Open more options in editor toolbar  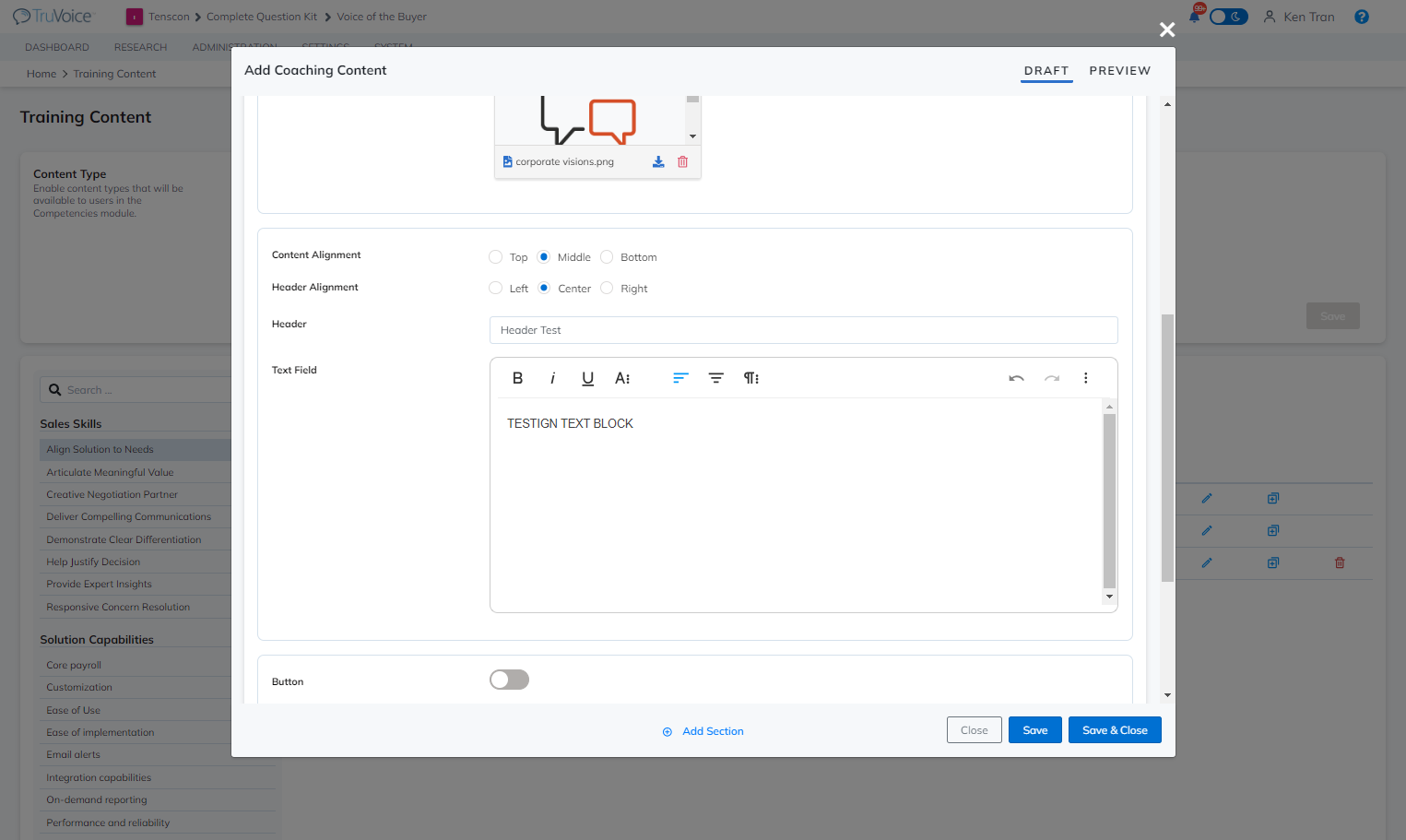(1086, 378)
